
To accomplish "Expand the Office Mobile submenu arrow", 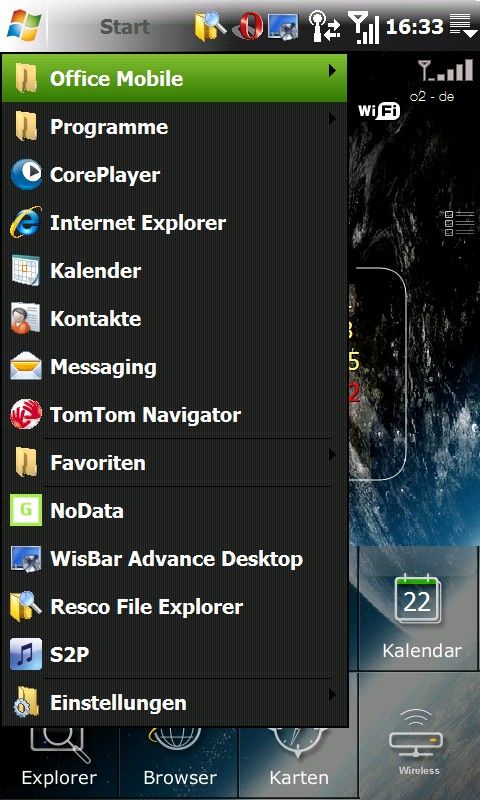I will point(332,71).
